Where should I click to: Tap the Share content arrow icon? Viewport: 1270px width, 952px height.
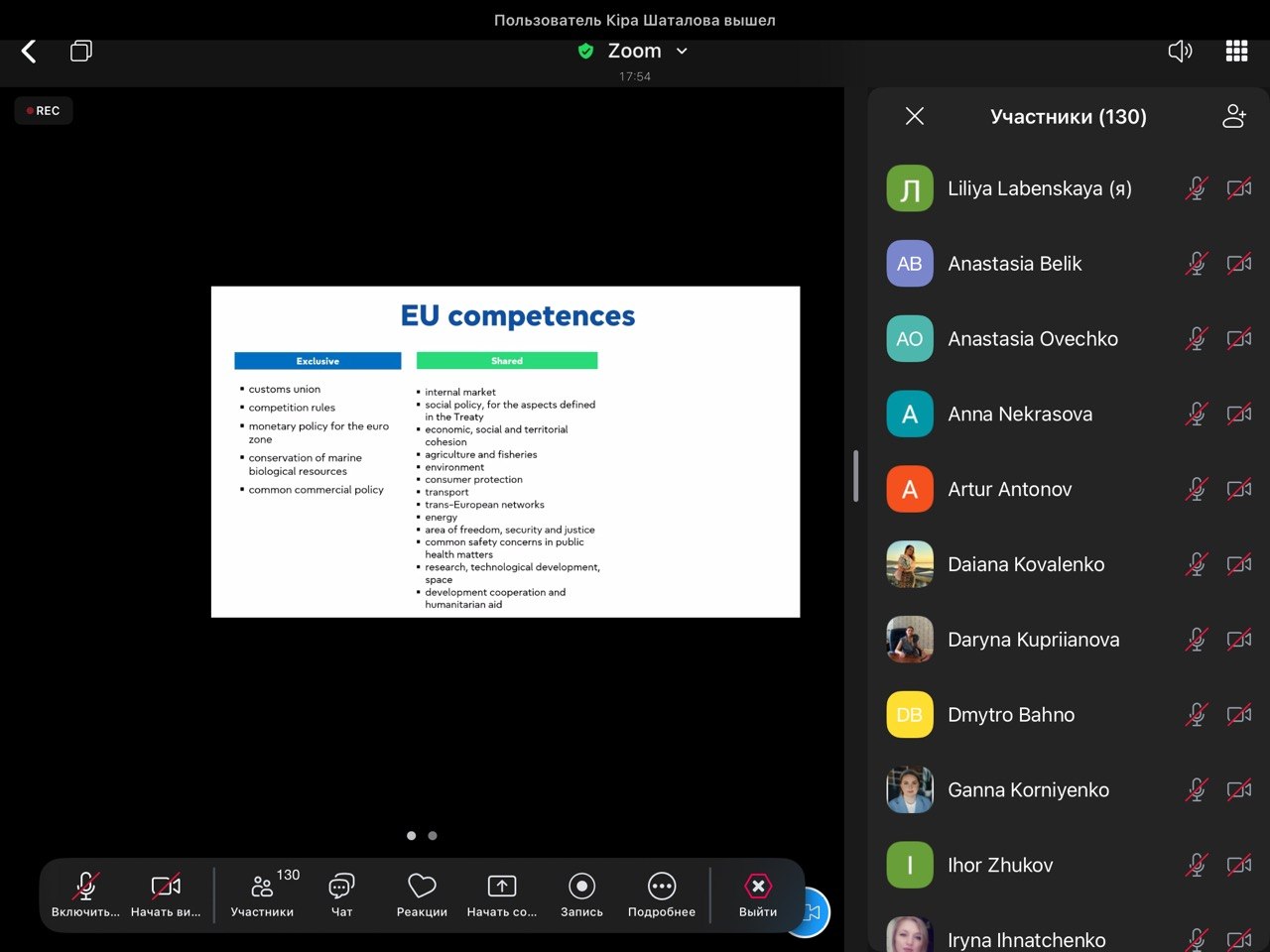point(502,887)
